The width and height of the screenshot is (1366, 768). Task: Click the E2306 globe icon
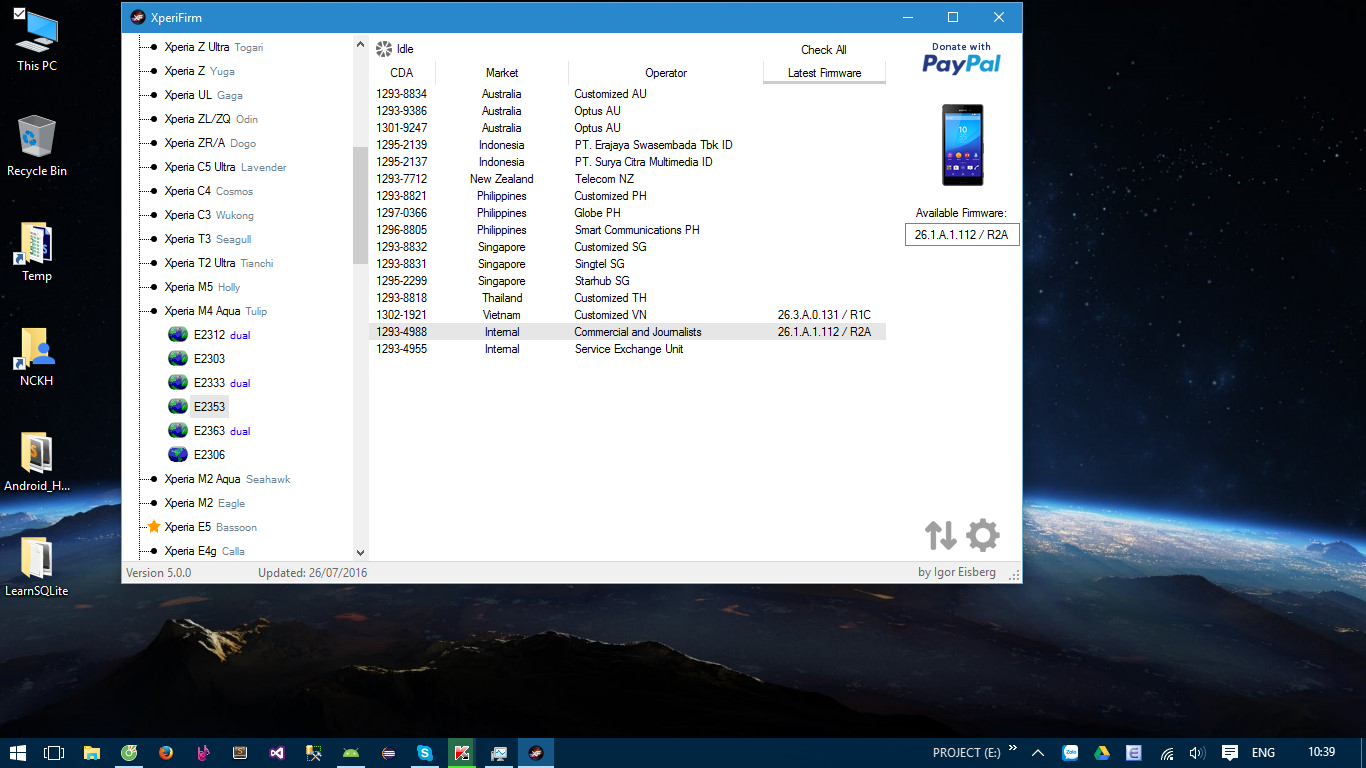pos(178,454)
